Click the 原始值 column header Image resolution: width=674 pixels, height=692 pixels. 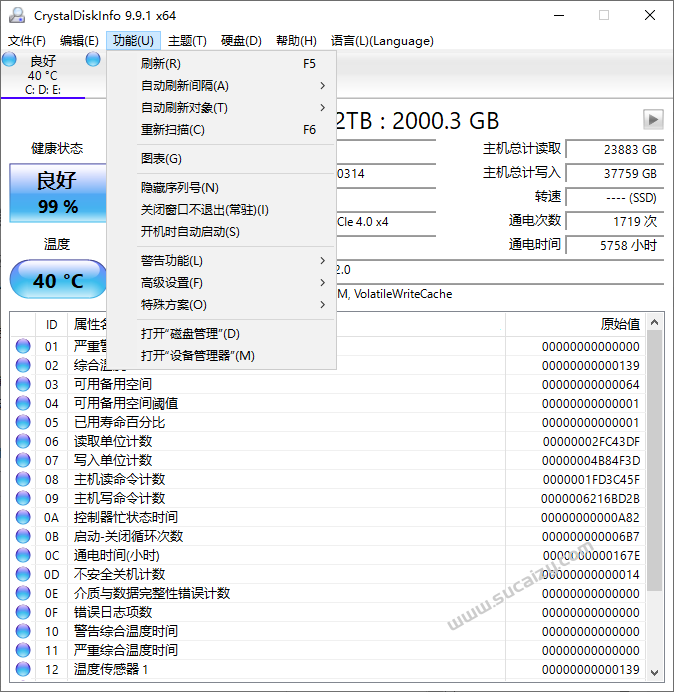click(575, 324)
